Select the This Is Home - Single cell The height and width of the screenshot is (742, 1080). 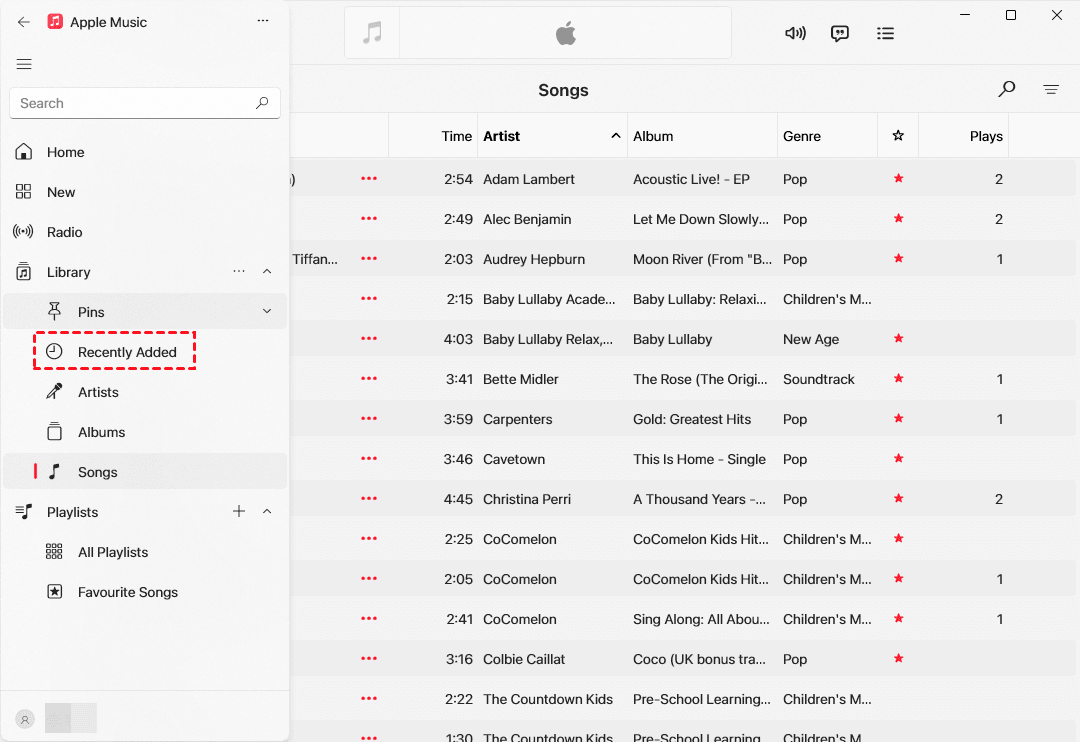coord(699,459)
